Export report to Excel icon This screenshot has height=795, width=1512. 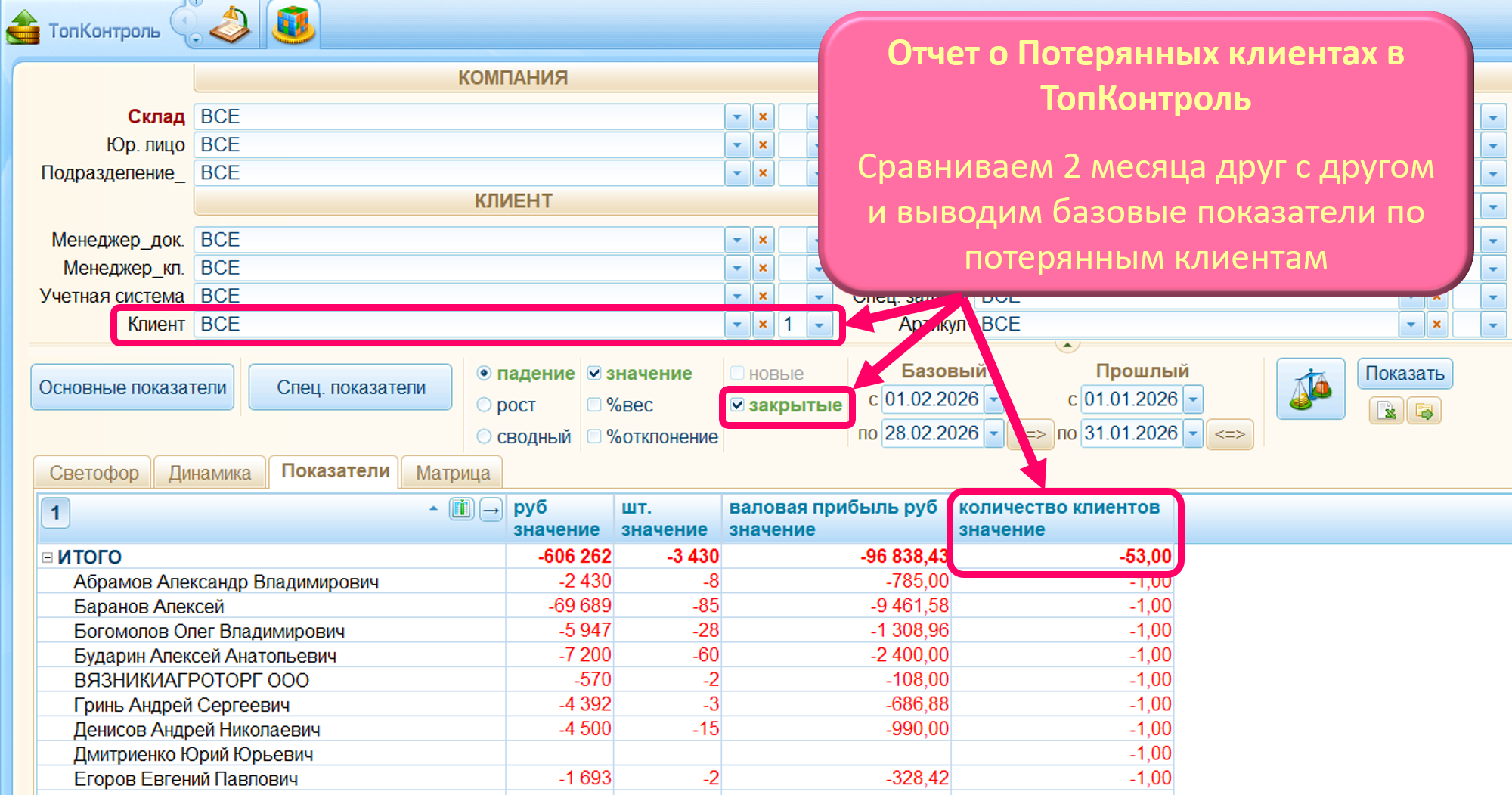[x=1387, y=411]
